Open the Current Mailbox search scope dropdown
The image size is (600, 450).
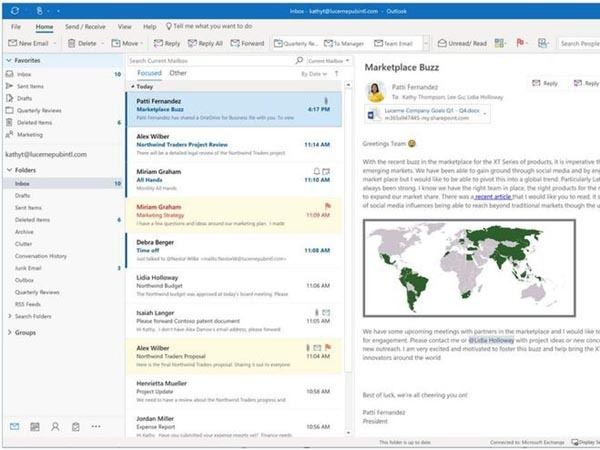[x=328, y=60]
